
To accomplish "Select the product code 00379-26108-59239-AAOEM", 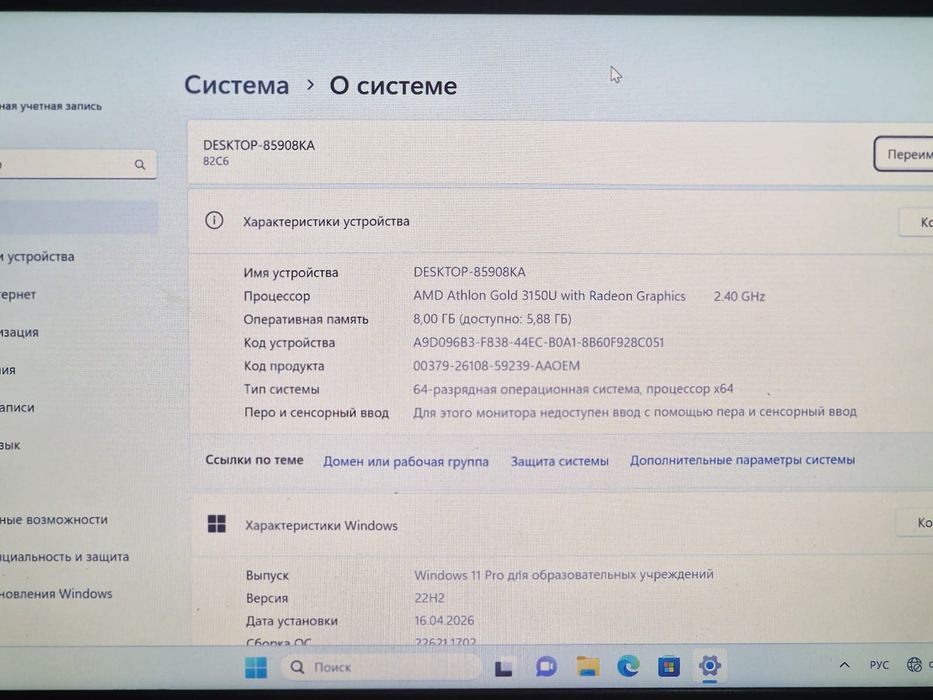I will (x=496, y=365).
